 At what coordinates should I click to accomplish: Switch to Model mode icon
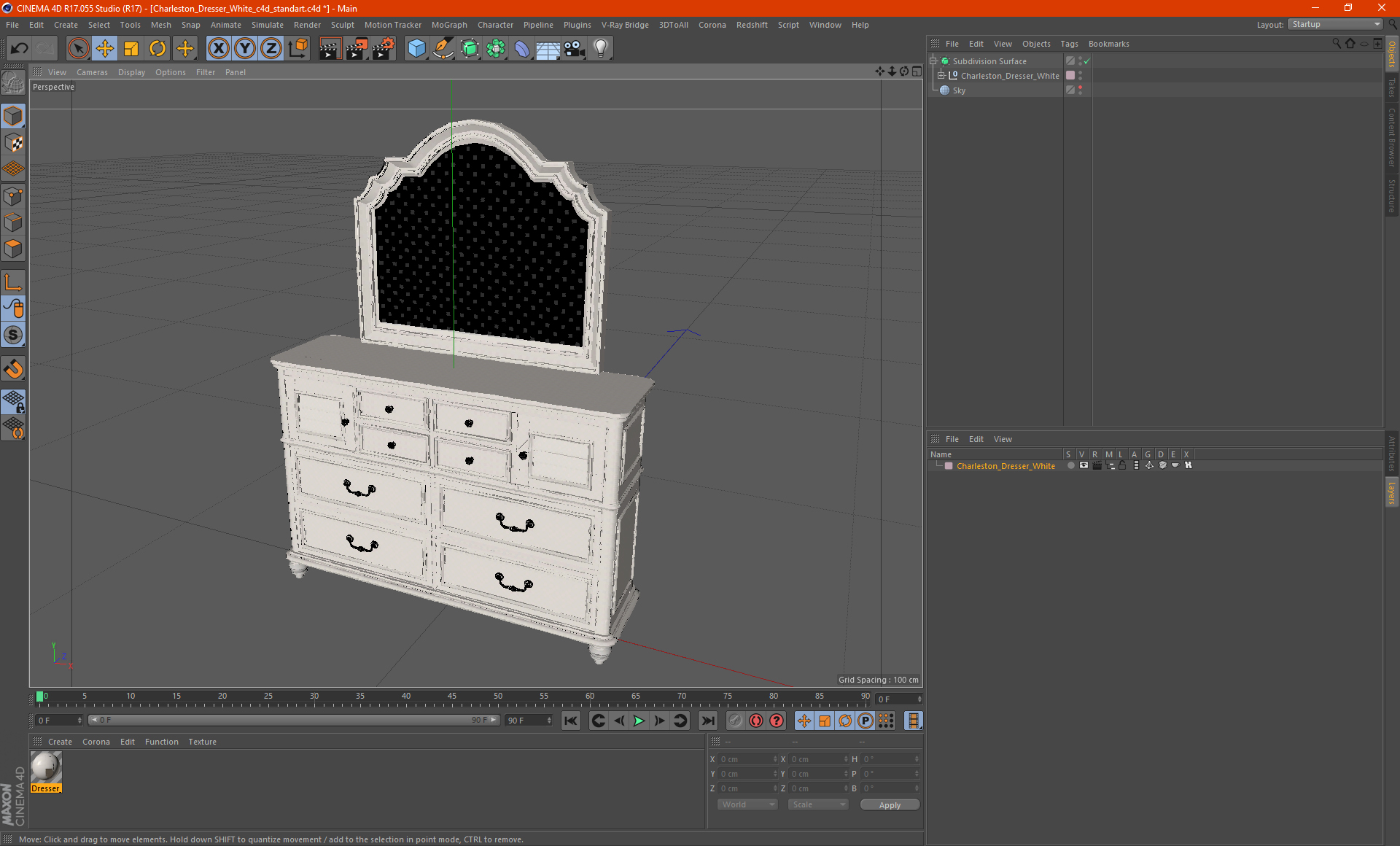[14, 117]
